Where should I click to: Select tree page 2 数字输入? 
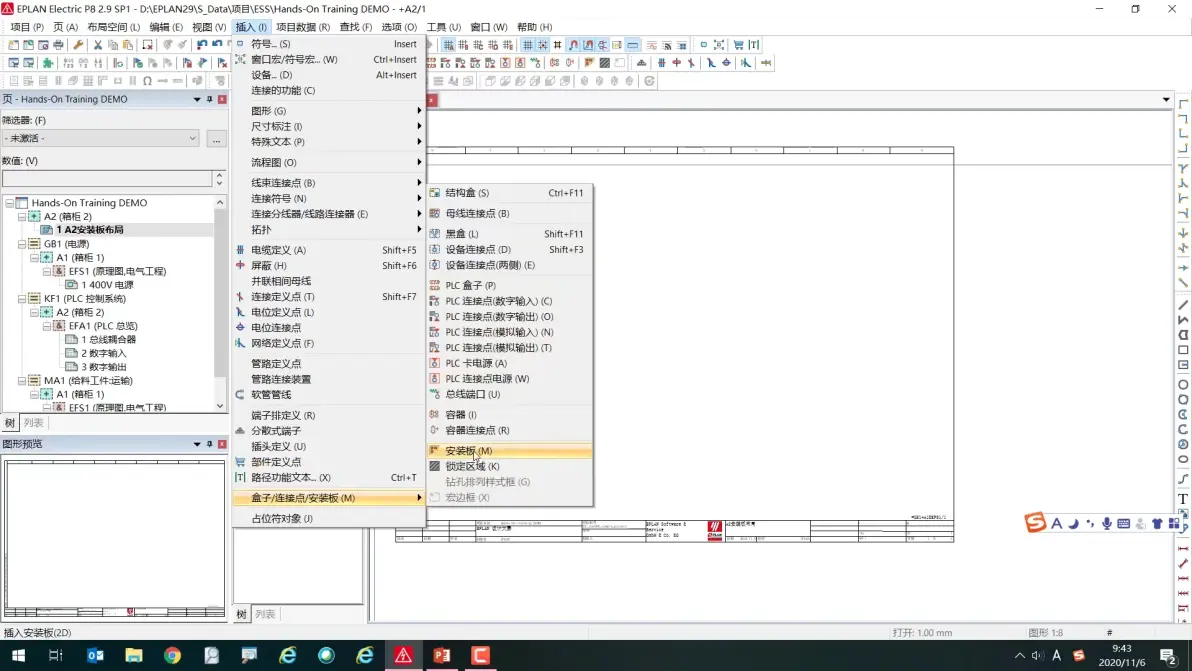[x=103, y=353]
